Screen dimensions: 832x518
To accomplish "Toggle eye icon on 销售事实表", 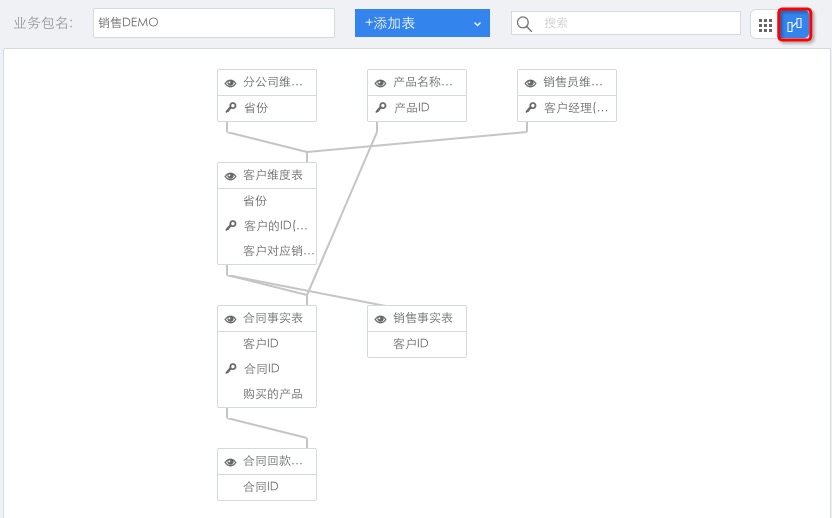I will 380,319.
